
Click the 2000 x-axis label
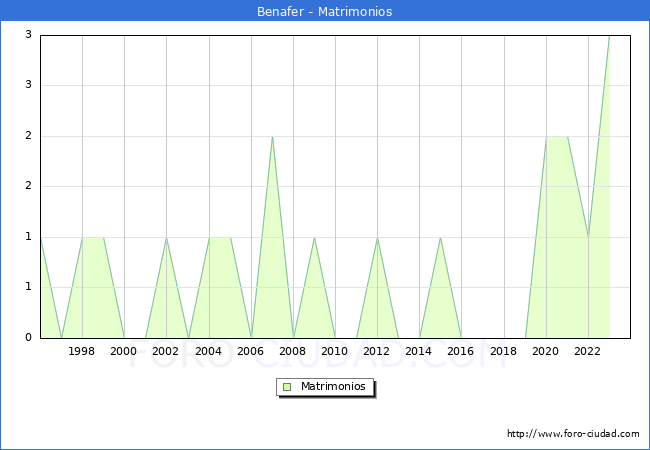click(124, 351)
